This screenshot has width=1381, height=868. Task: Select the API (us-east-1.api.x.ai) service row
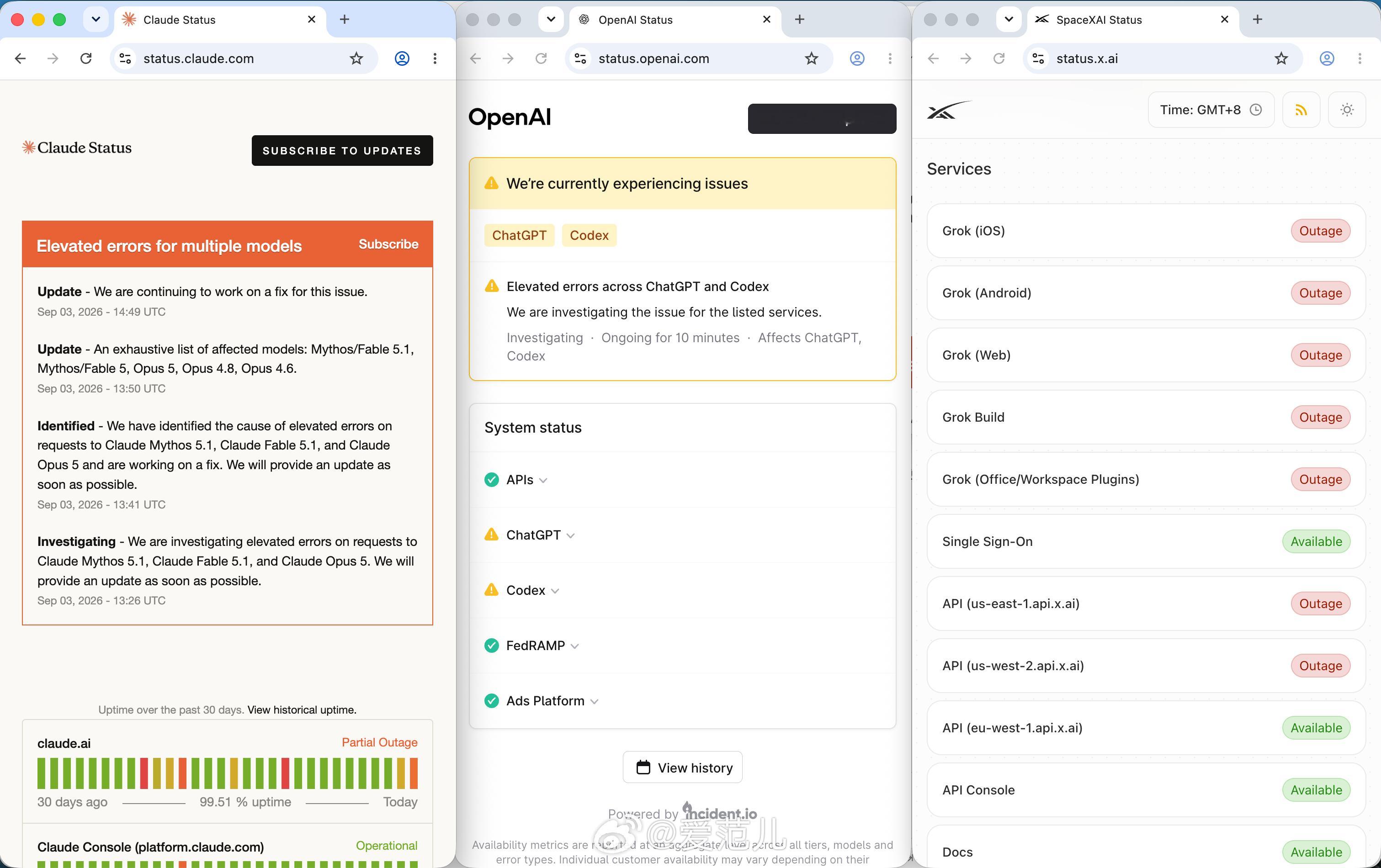coord(1146,603)
